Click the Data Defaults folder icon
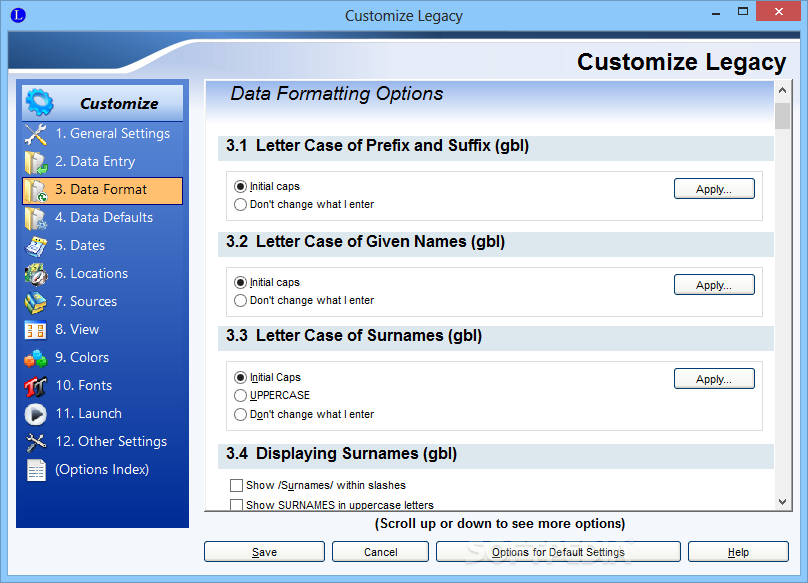The height and width of the screenshot is (583, 808). coord(36,218)
